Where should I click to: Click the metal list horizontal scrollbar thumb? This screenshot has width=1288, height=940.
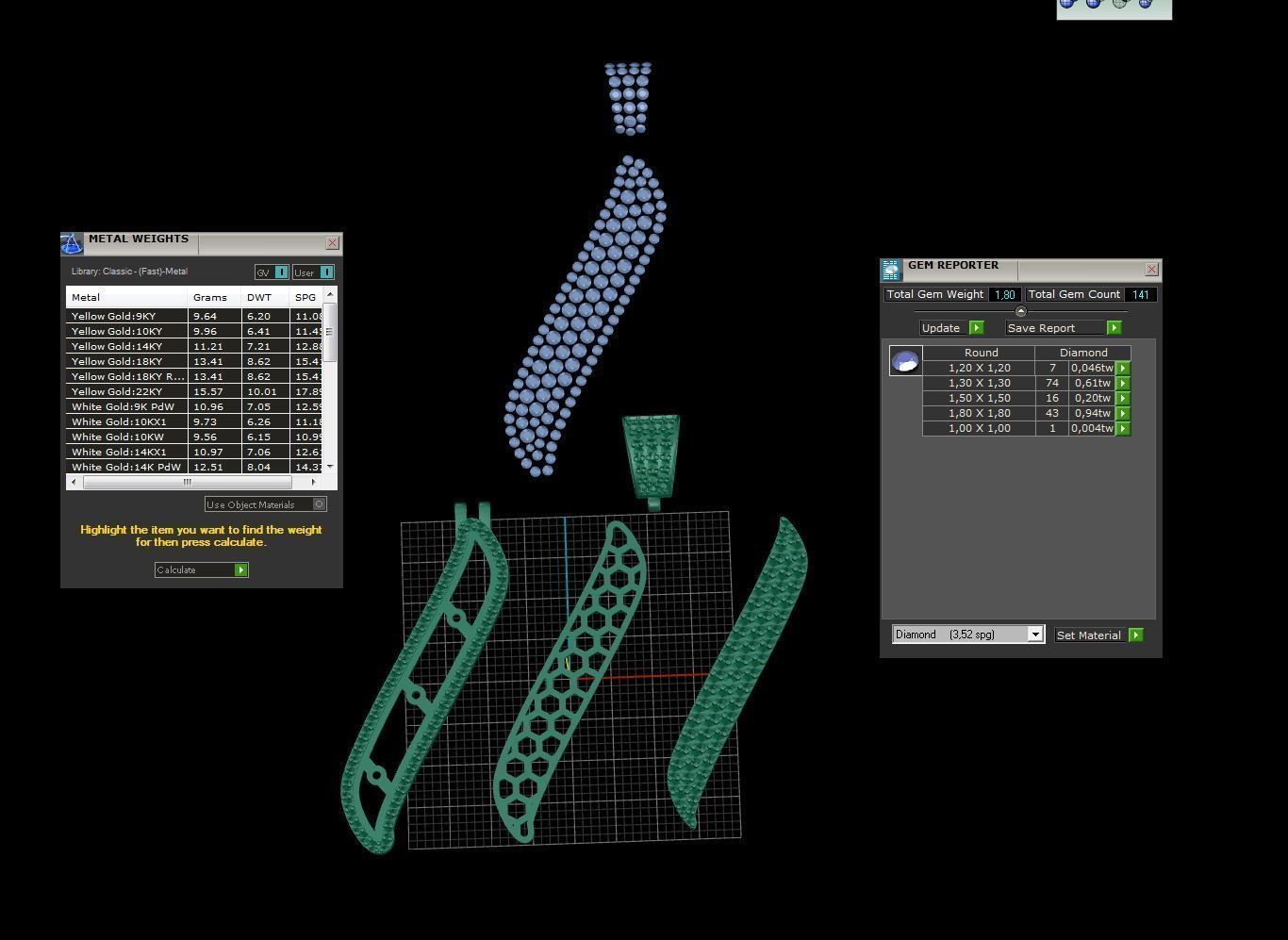pyautogui.click(x=187, y=482)
